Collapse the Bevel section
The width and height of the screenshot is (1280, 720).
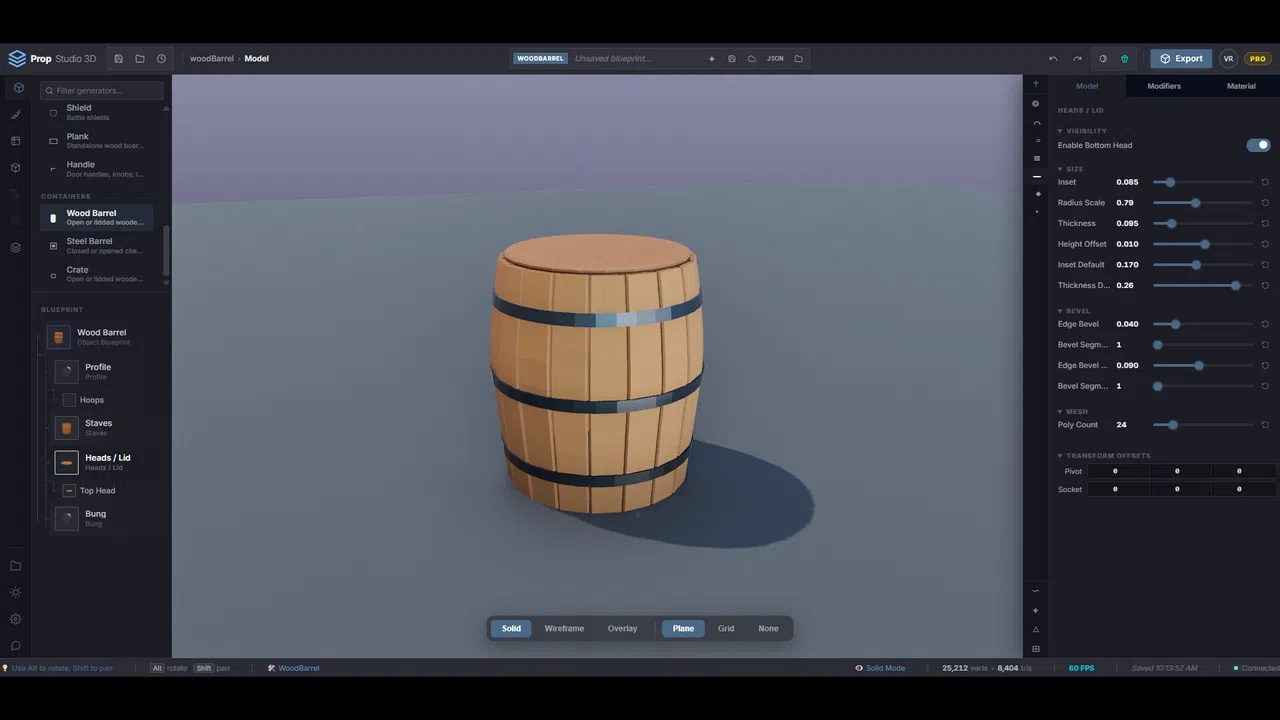pyautogui.click(x=1074, y=311)
